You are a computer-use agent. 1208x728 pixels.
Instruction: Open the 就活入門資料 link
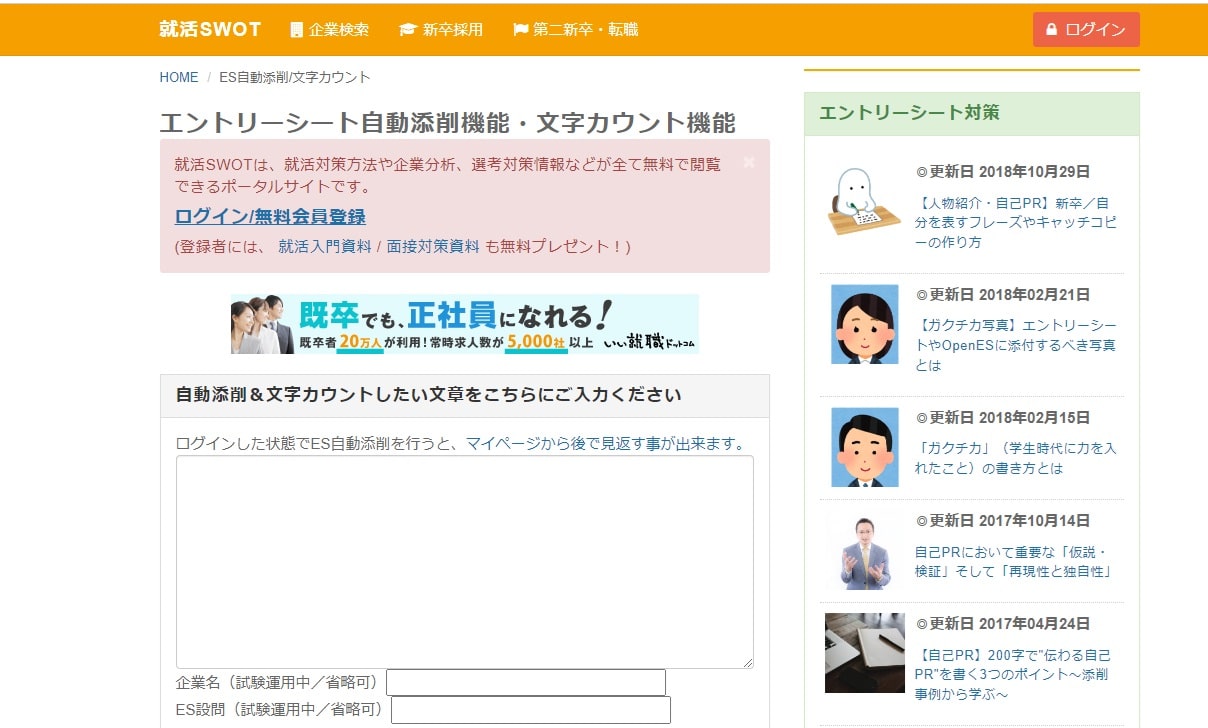[325, 246]
